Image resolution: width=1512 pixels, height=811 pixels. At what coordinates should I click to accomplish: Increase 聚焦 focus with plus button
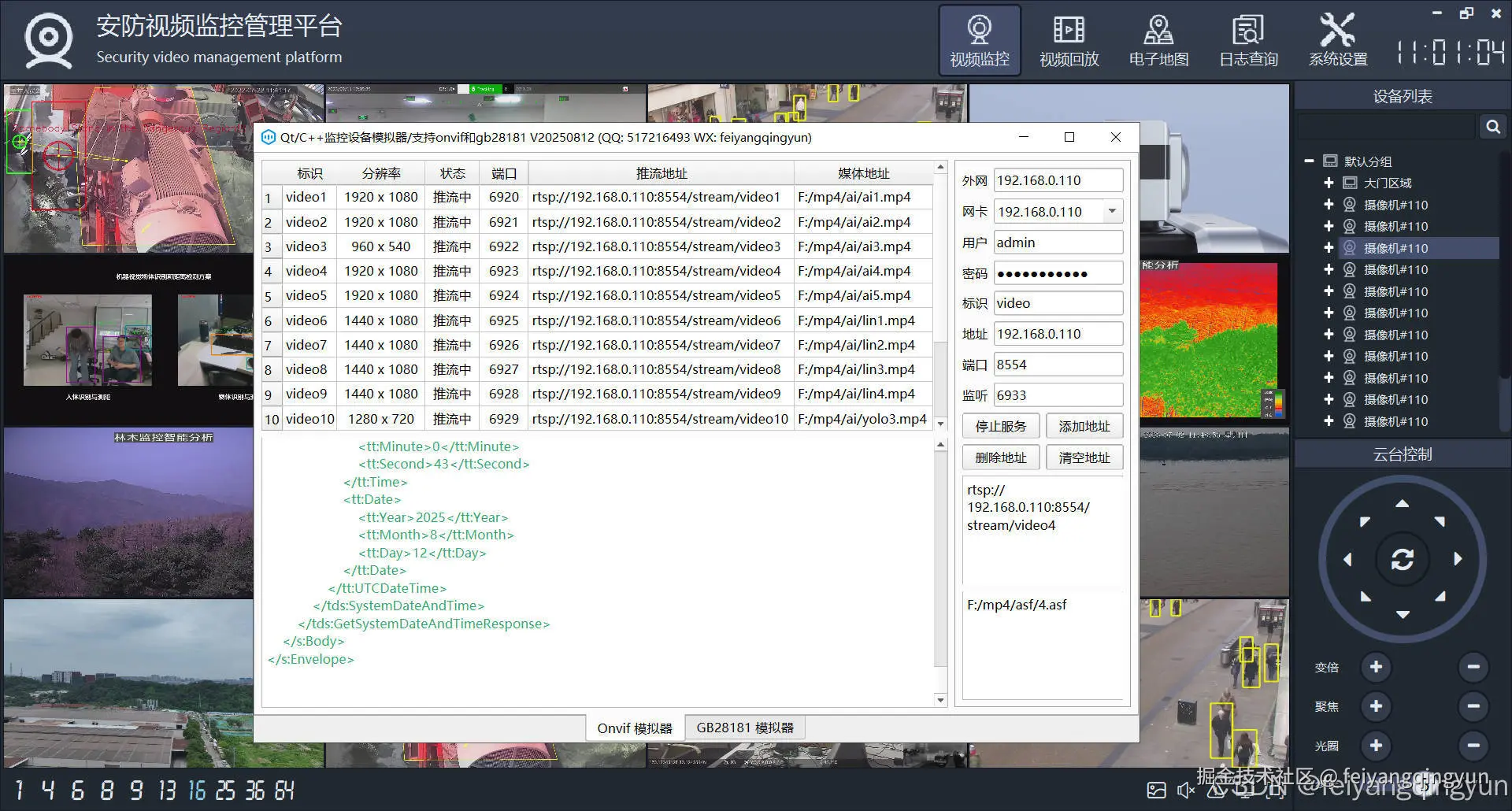(1376, 706)
